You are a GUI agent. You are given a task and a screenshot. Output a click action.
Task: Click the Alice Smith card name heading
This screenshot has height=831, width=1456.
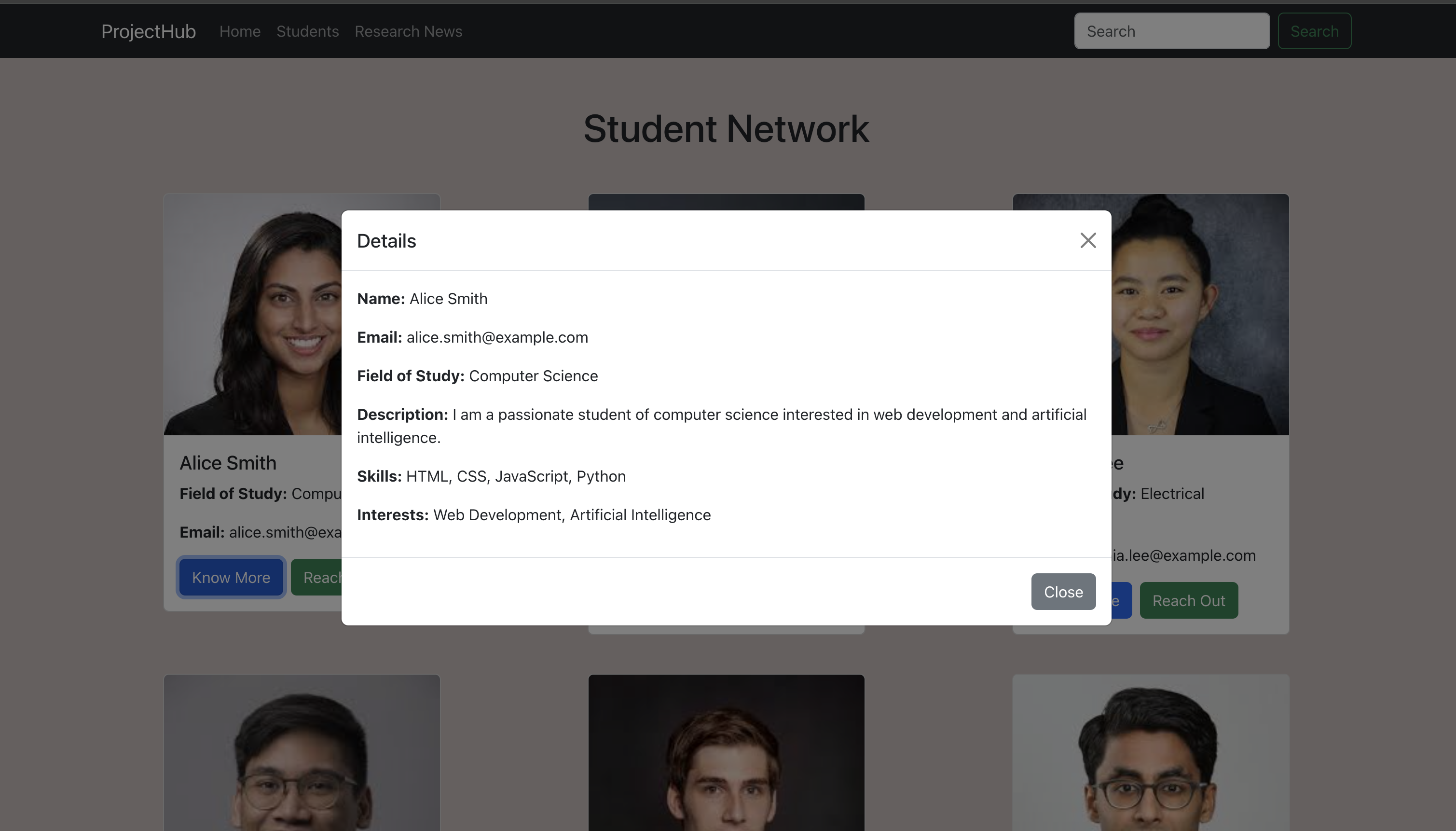point(228,463)
